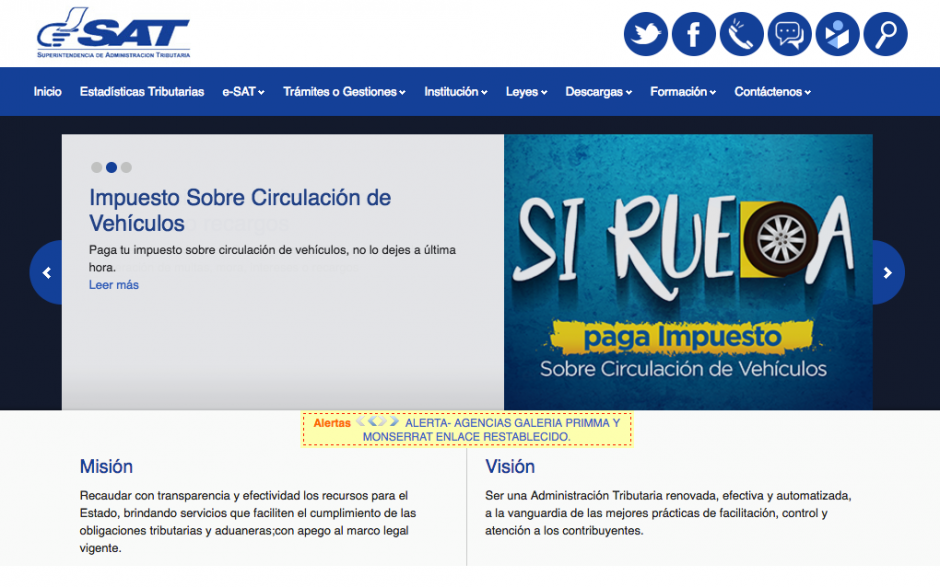Advance the carousel with the right arrow
The height and width of the screenshot is (587, 940).
888,272
